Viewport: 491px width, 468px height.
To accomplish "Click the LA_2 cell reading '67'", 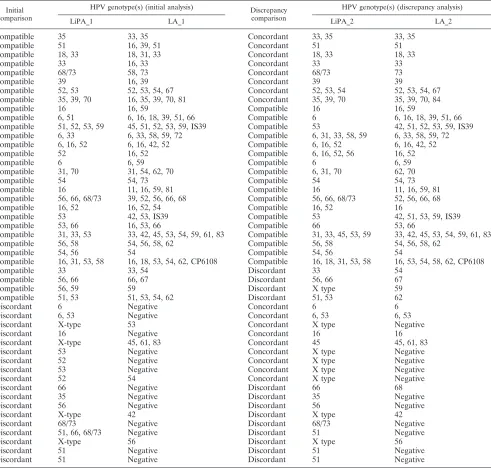I will click(398, 280).
